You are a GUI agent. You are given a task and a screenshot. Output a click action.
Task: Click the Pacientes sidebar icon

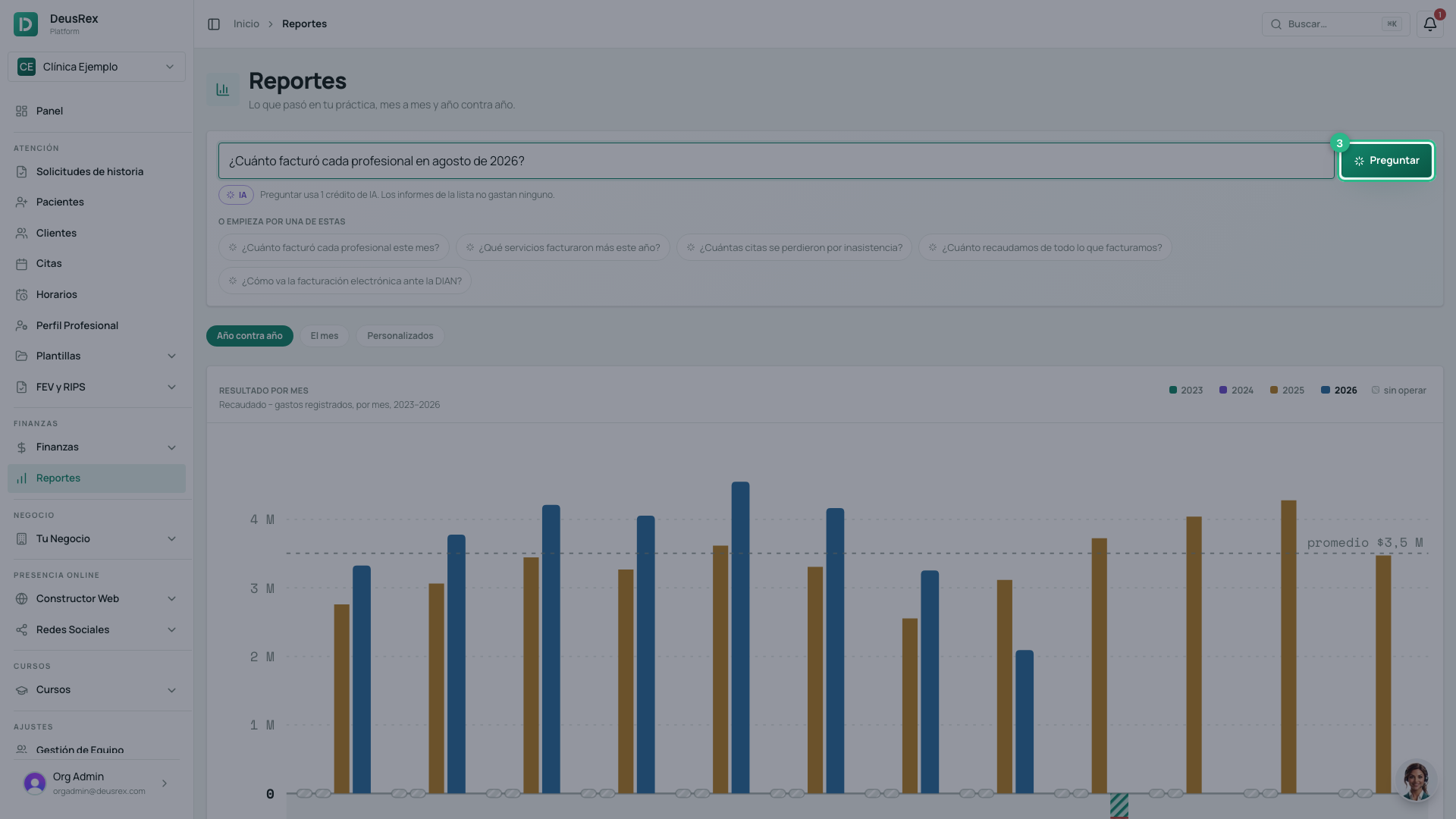[x=21, y=202]
